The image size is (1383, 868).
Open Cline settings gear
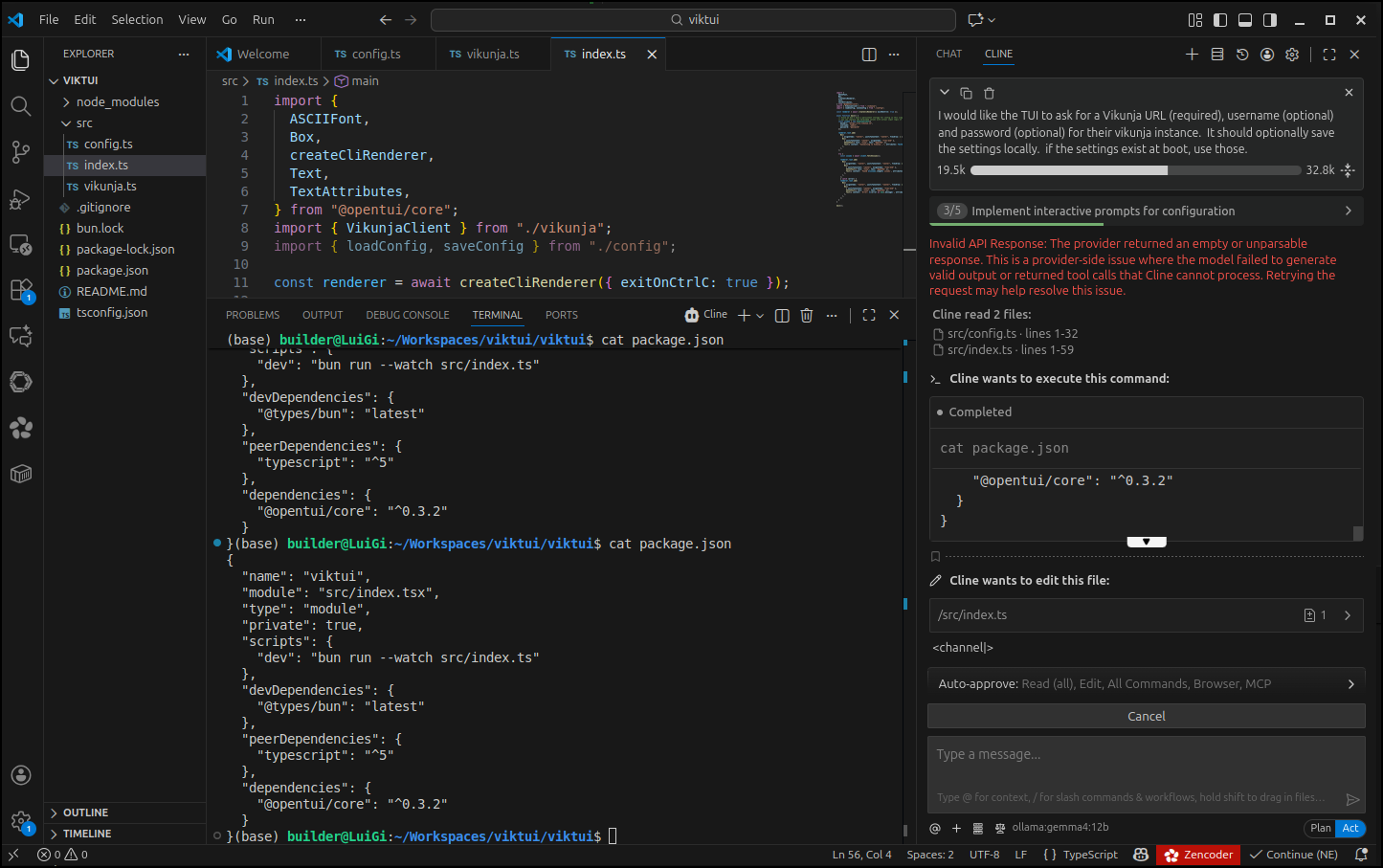point(1292,55)
